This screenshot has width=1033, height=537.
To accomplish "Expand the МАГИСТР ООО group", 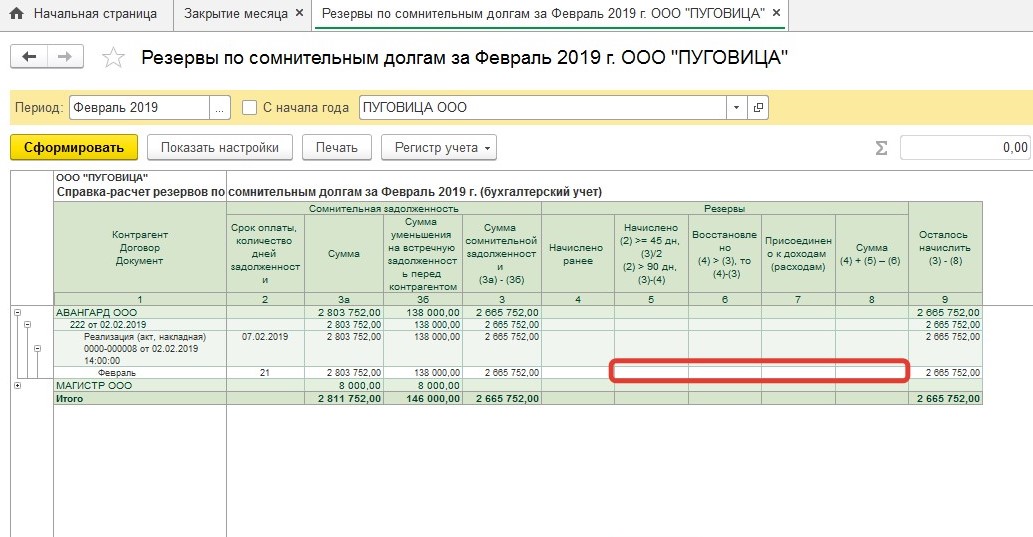I will tap(17, 385).
